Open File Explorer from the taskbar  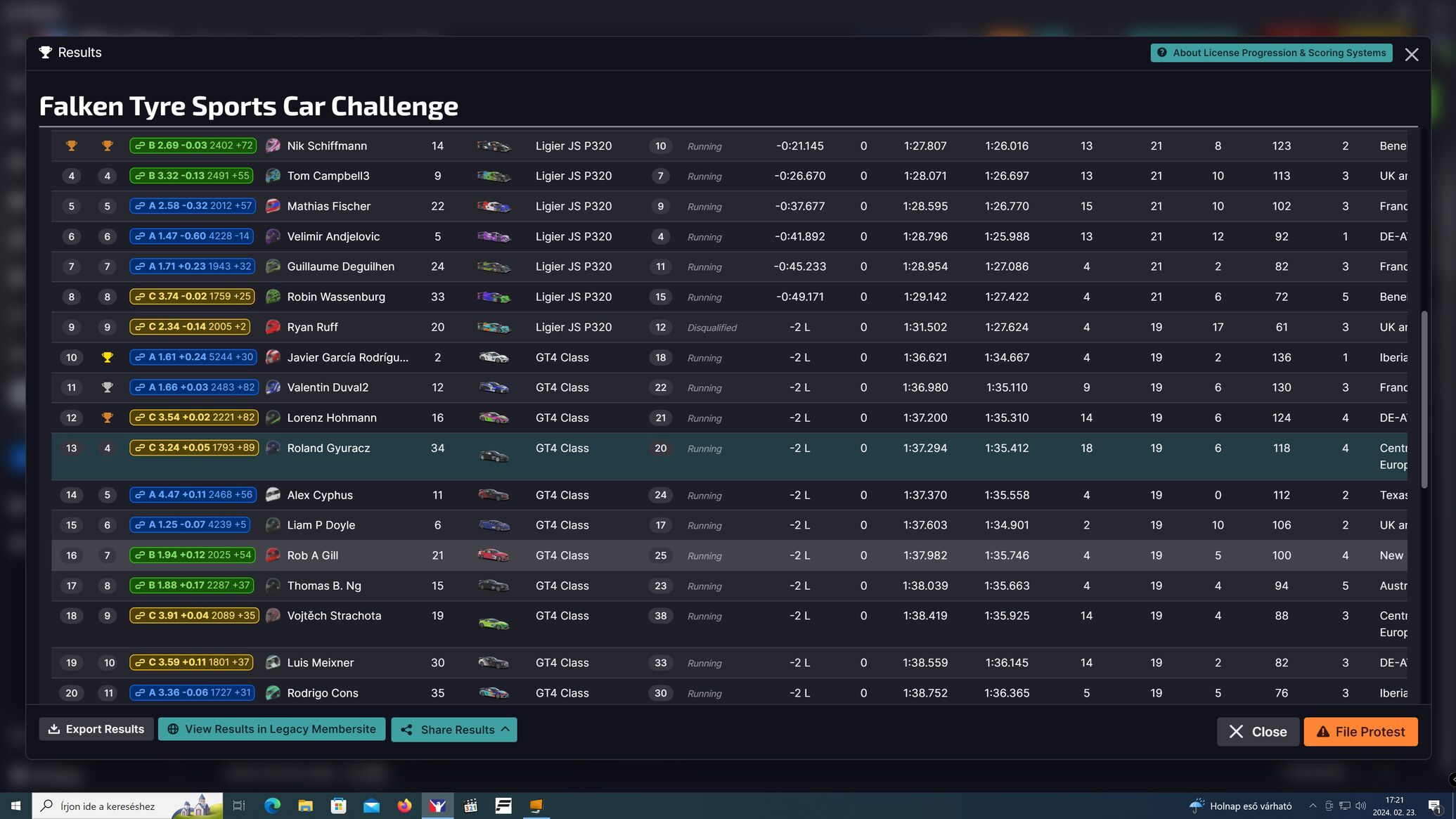tap(305, 806)
